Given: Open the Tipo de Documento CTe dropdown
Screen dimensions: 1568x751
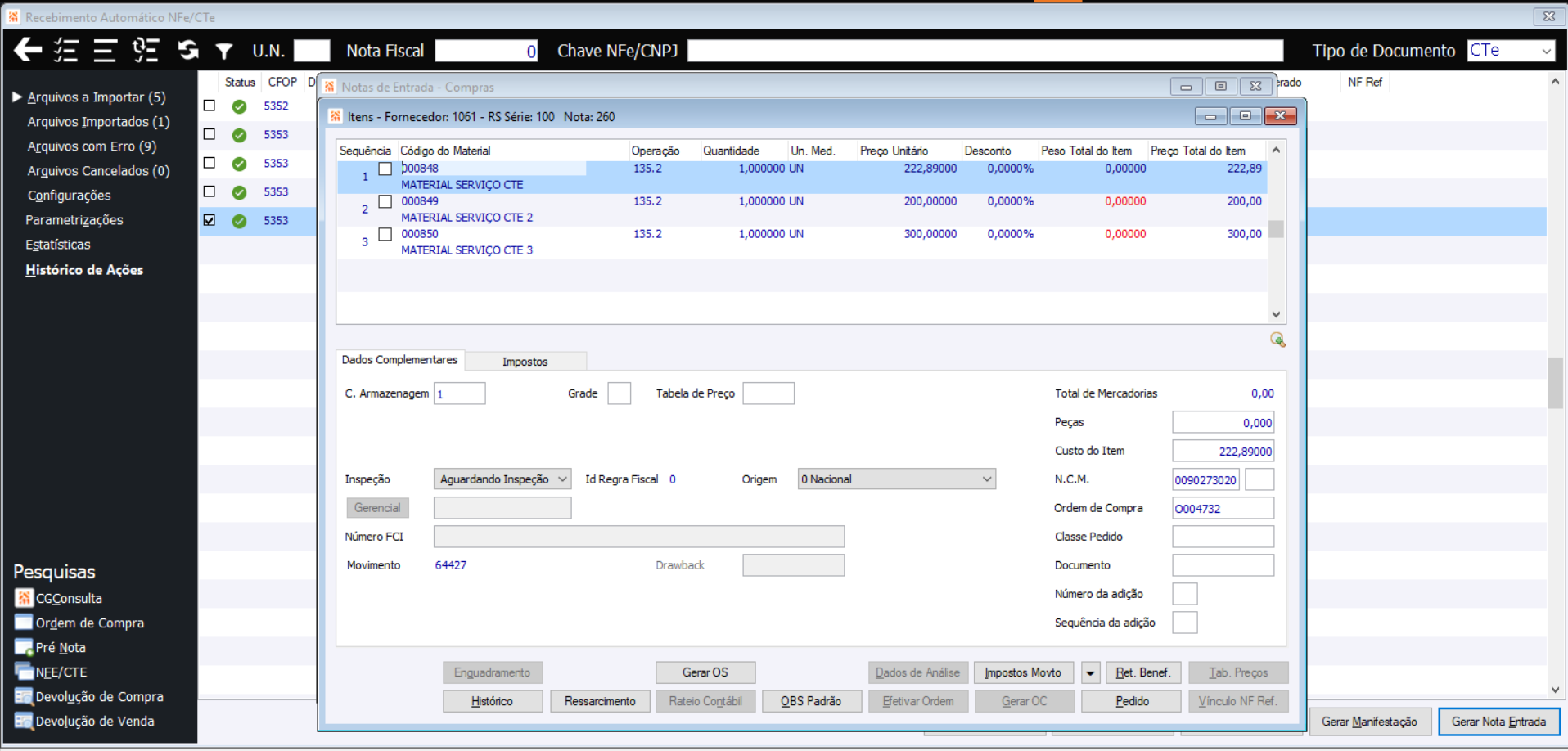Looking at the screenshot, I should coord(1511,51).
